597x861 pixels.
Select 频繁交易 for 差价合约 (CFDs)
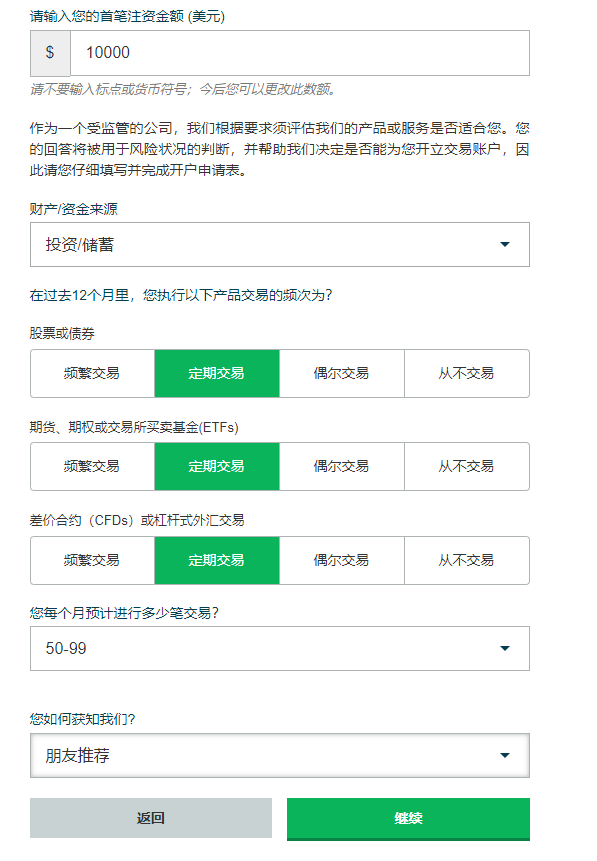pos(92,560)
